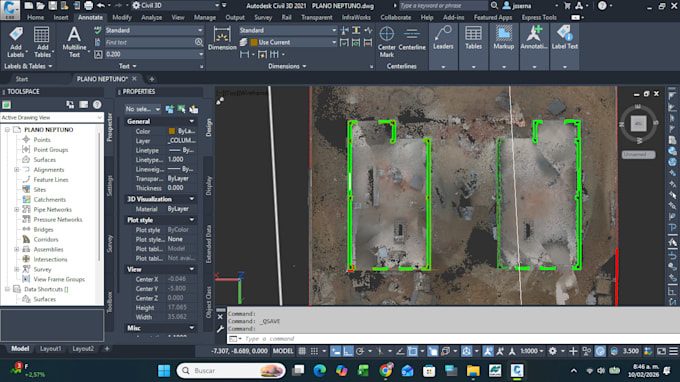Open the text height 0.200 dropdown
The height and width of the screenshot is (382, 680).
pyautogui.click(x=154, y=54)
